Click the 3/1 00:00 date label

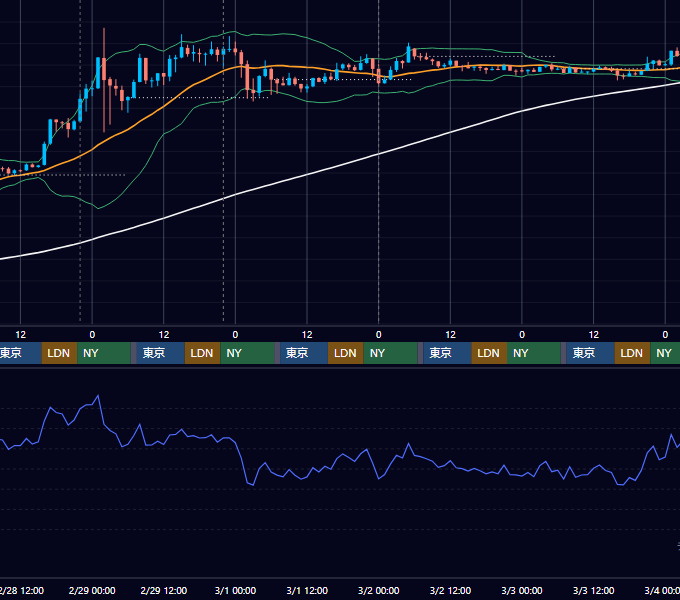click(235, 590)
